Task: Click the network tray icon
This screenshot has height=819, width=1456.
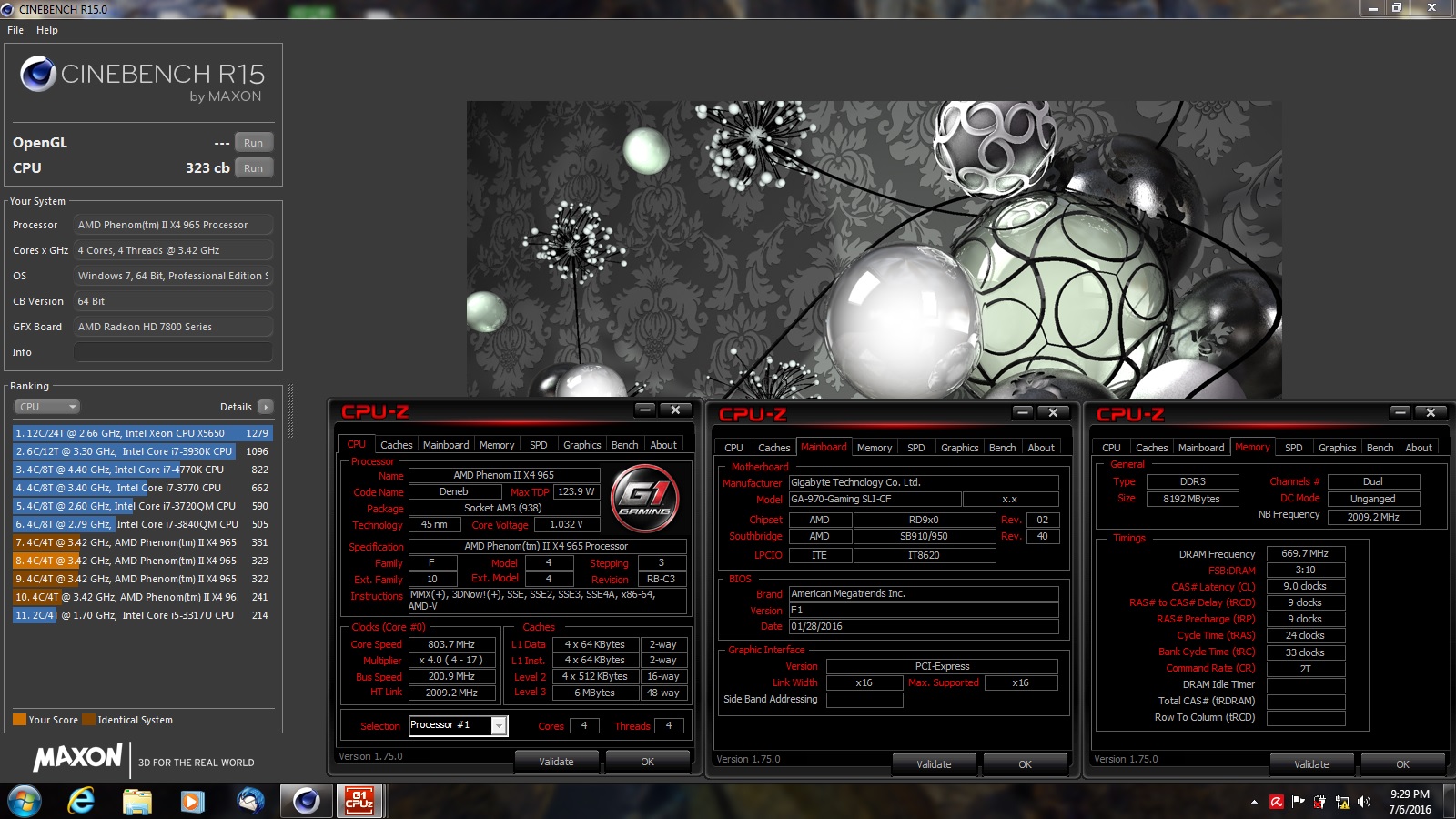Action: (x=1341, y=802)
